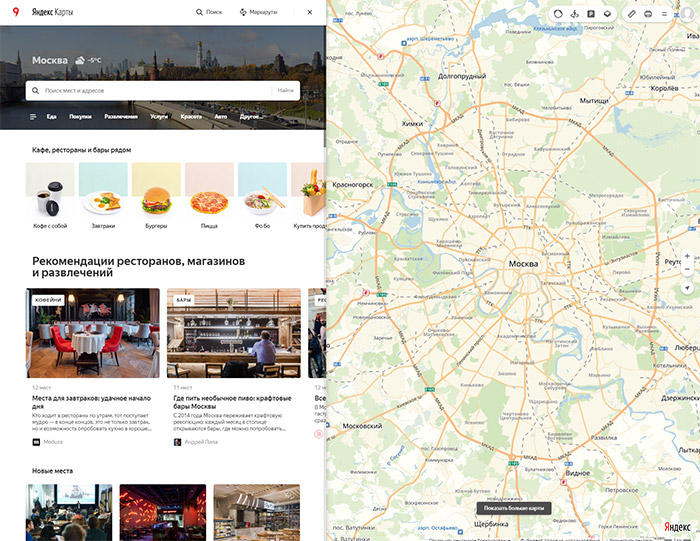Click Показать больше карты button
The width and height of the screenshot is (700, 541).
514,508
